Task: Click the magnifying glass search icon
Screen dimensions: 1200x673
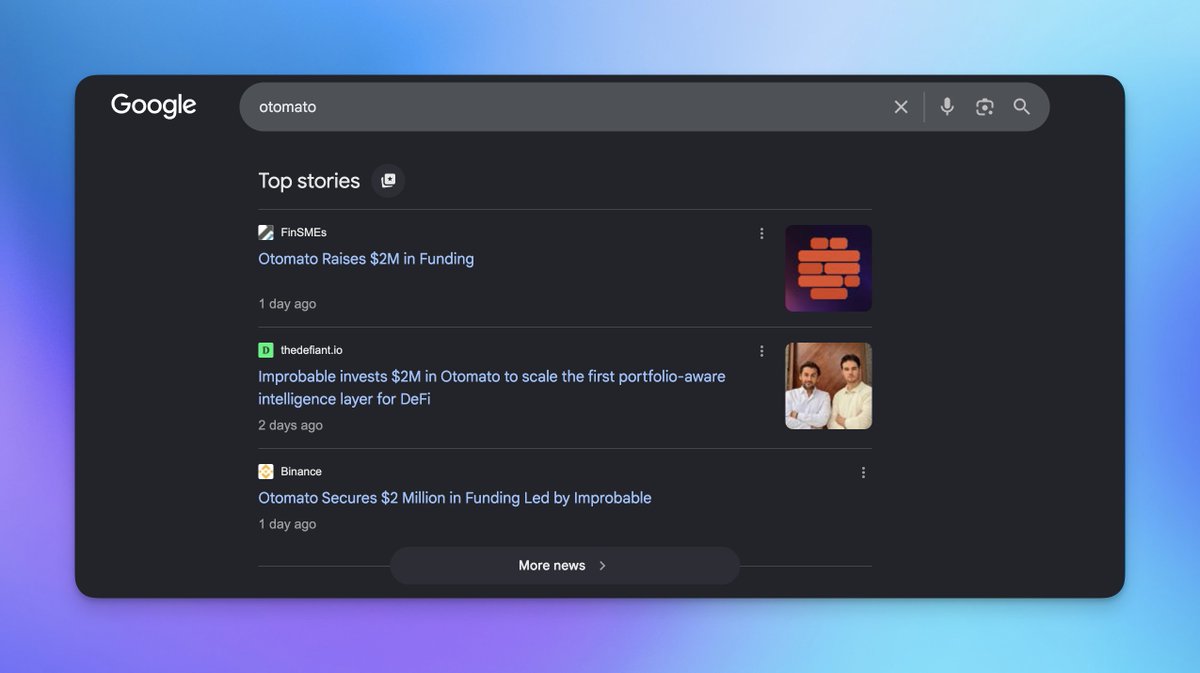Action: tap(1021, 107)
